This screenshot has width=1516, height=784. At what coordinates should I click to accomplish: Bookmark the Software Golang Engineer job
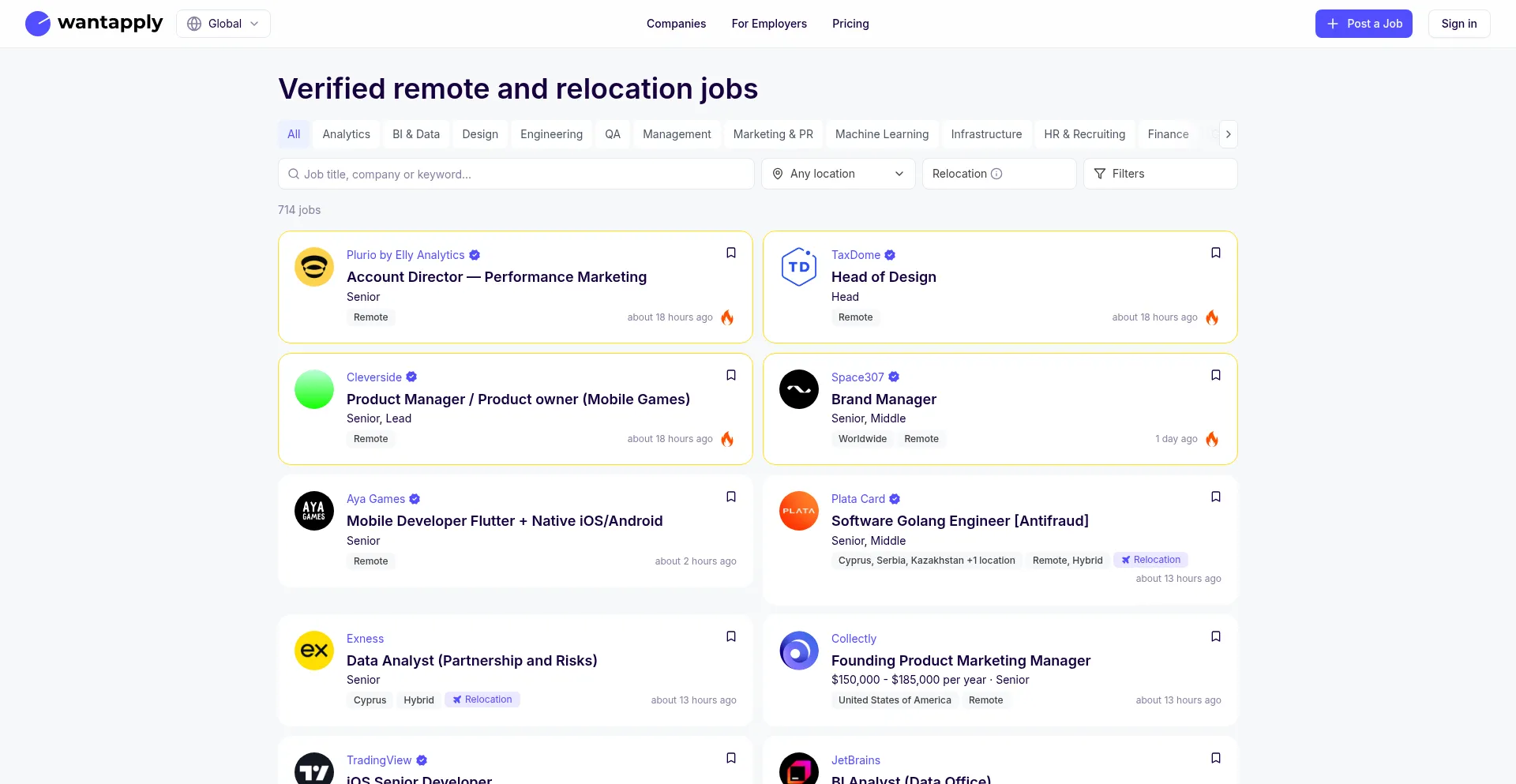[x=1216, y=497]
